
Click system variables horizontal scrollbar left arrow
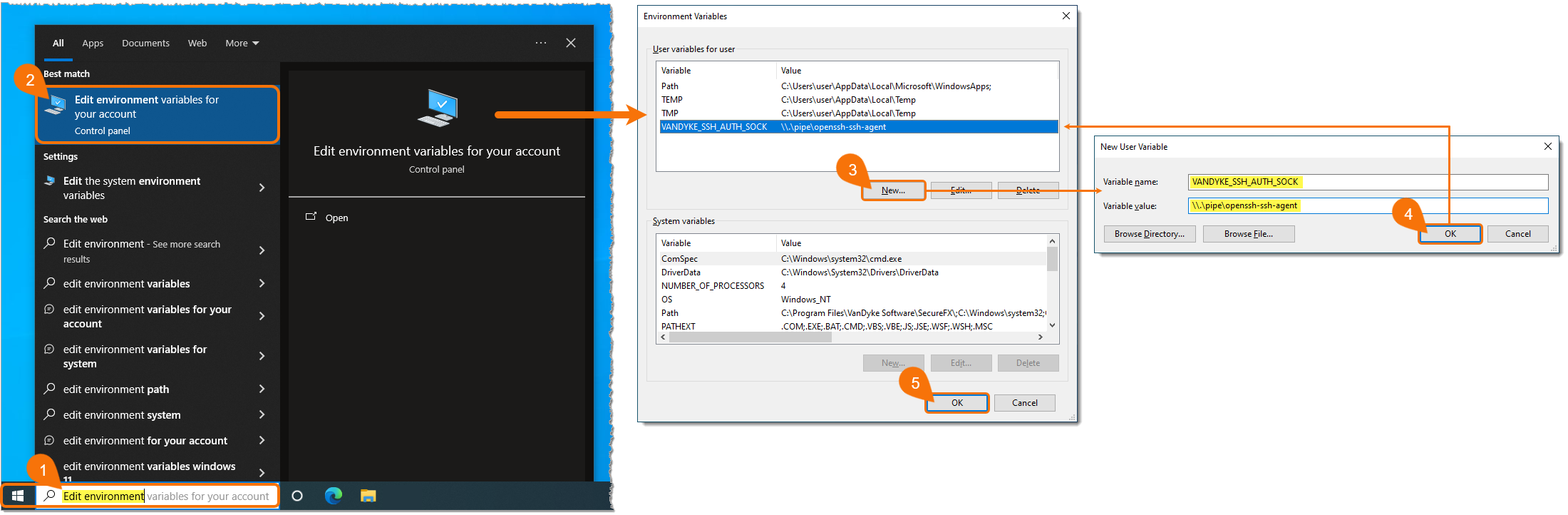[x=664, y=337]
